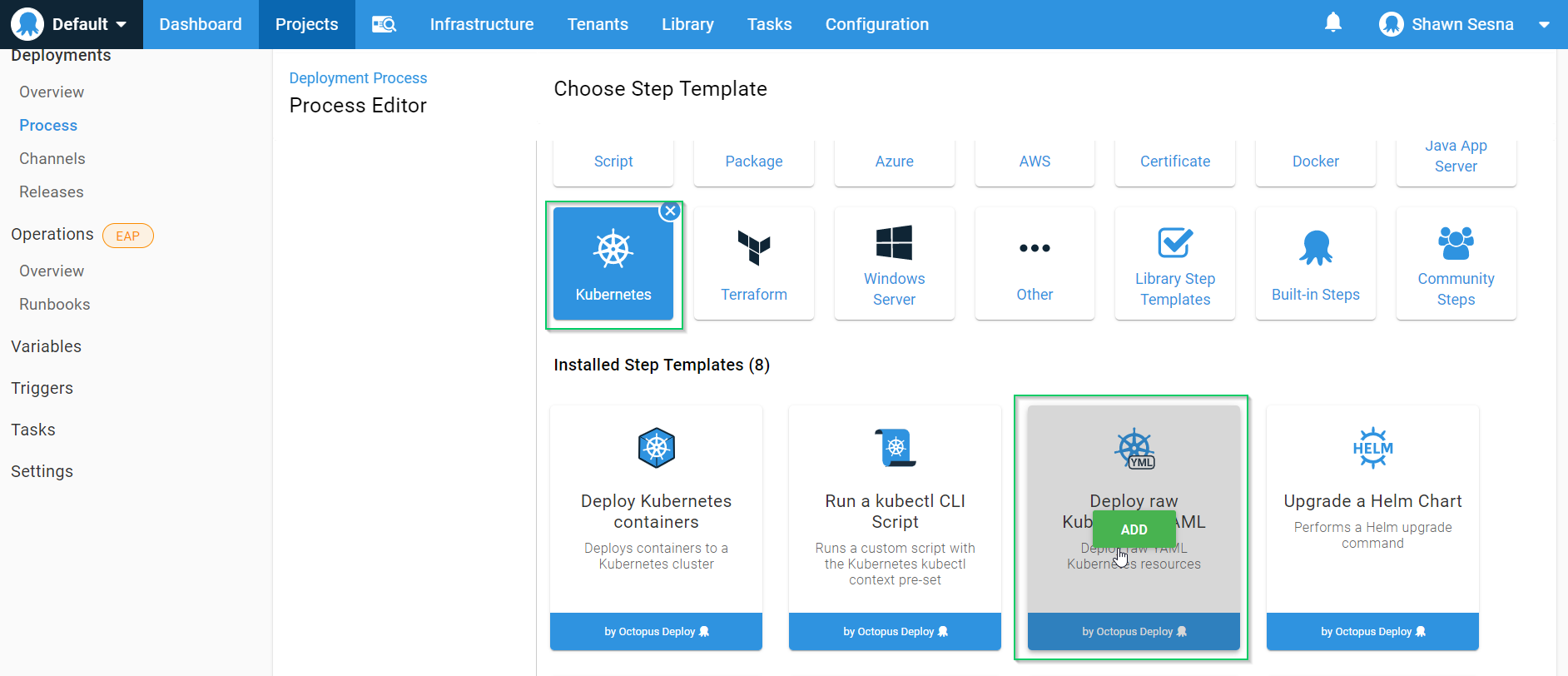
Task: Select the Terraform step category tile
Action: point(753,264)
